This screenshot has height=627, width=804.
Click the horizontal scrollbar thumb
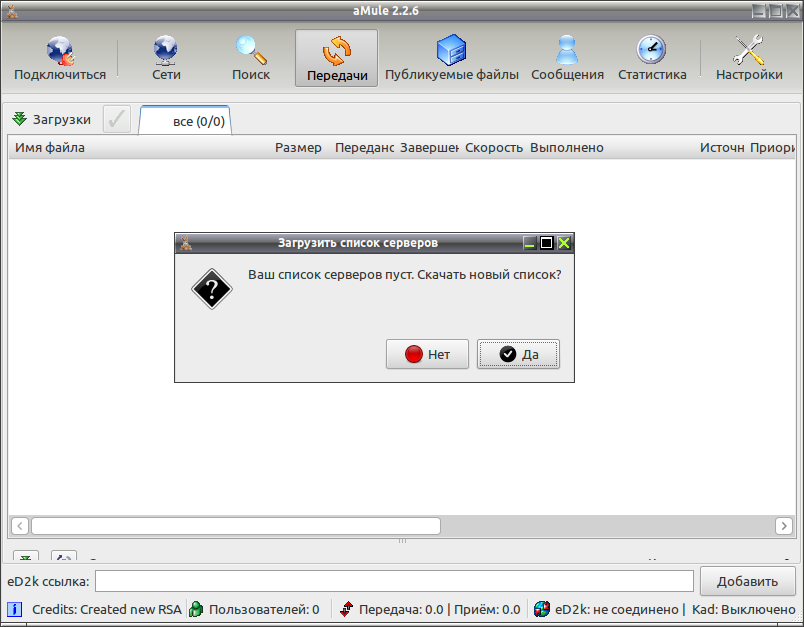(x=236, y=525)
